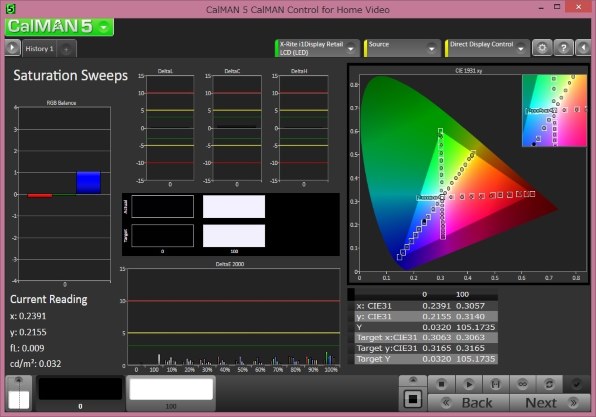The width and height of the screenshot is (596, 417).
Task: Collapse the right side panel arrow
Action: pyautogui.click(x=583, y=48)
